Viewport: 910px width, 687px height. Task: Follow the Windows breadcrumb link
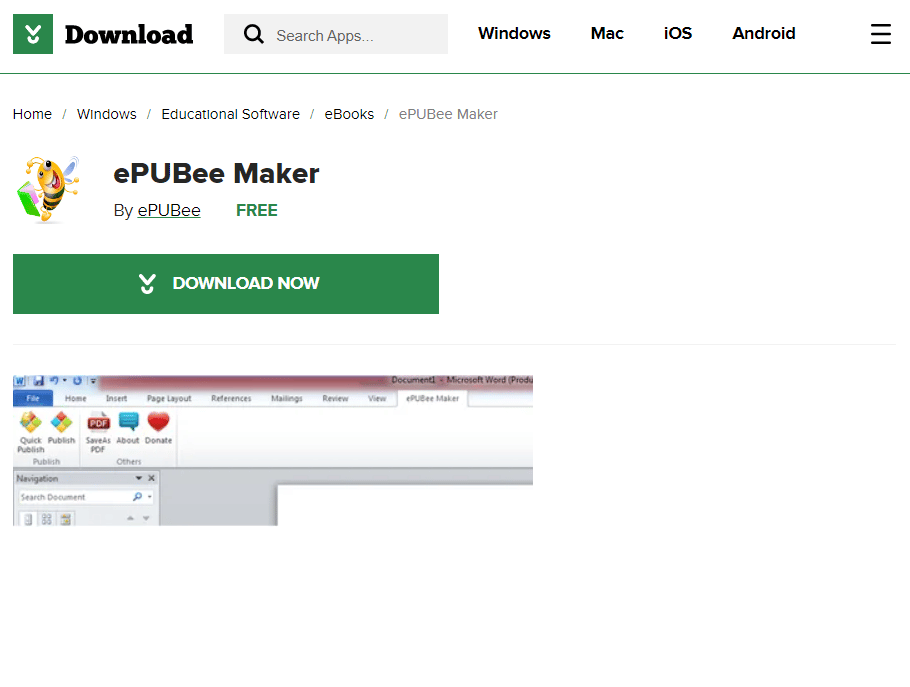click(x=107, y=114)
